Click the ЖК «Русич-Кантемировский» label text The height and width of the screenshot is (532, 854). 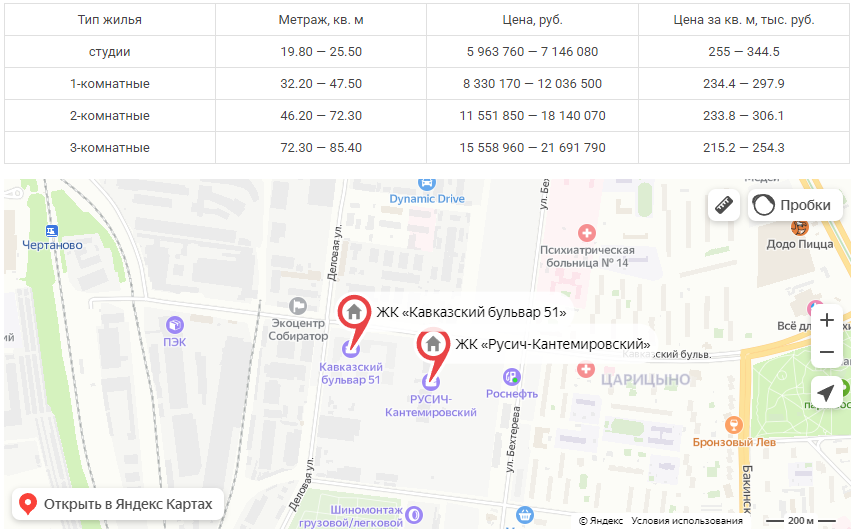(553, 344)
